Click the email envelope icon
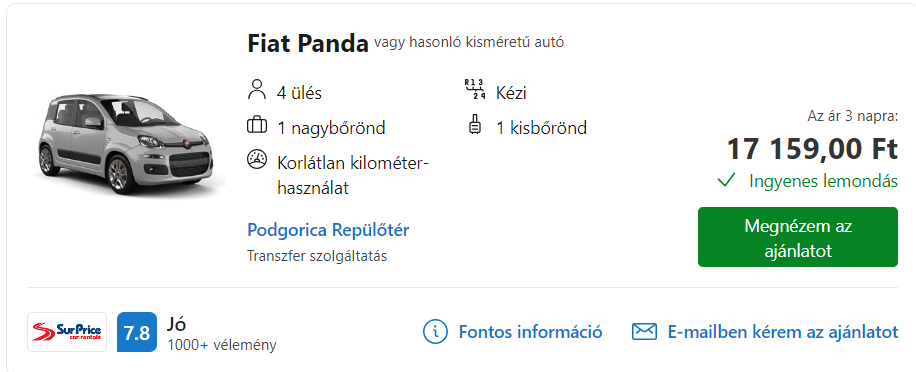The image size is (916, 372). point(644,332)
